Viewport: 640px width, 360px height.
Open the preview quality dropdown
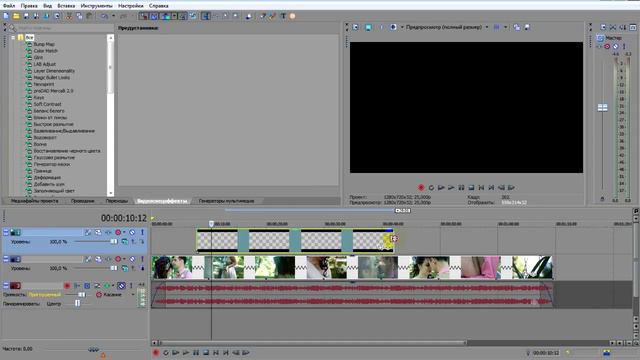(x=487, y=27)
